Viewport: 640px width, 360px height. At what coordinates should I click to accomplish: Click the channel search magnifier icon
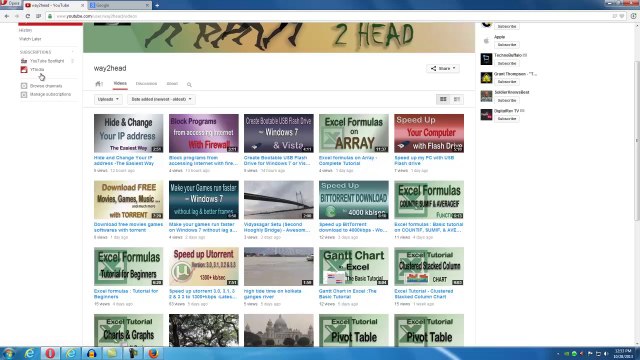click(189, 84)
